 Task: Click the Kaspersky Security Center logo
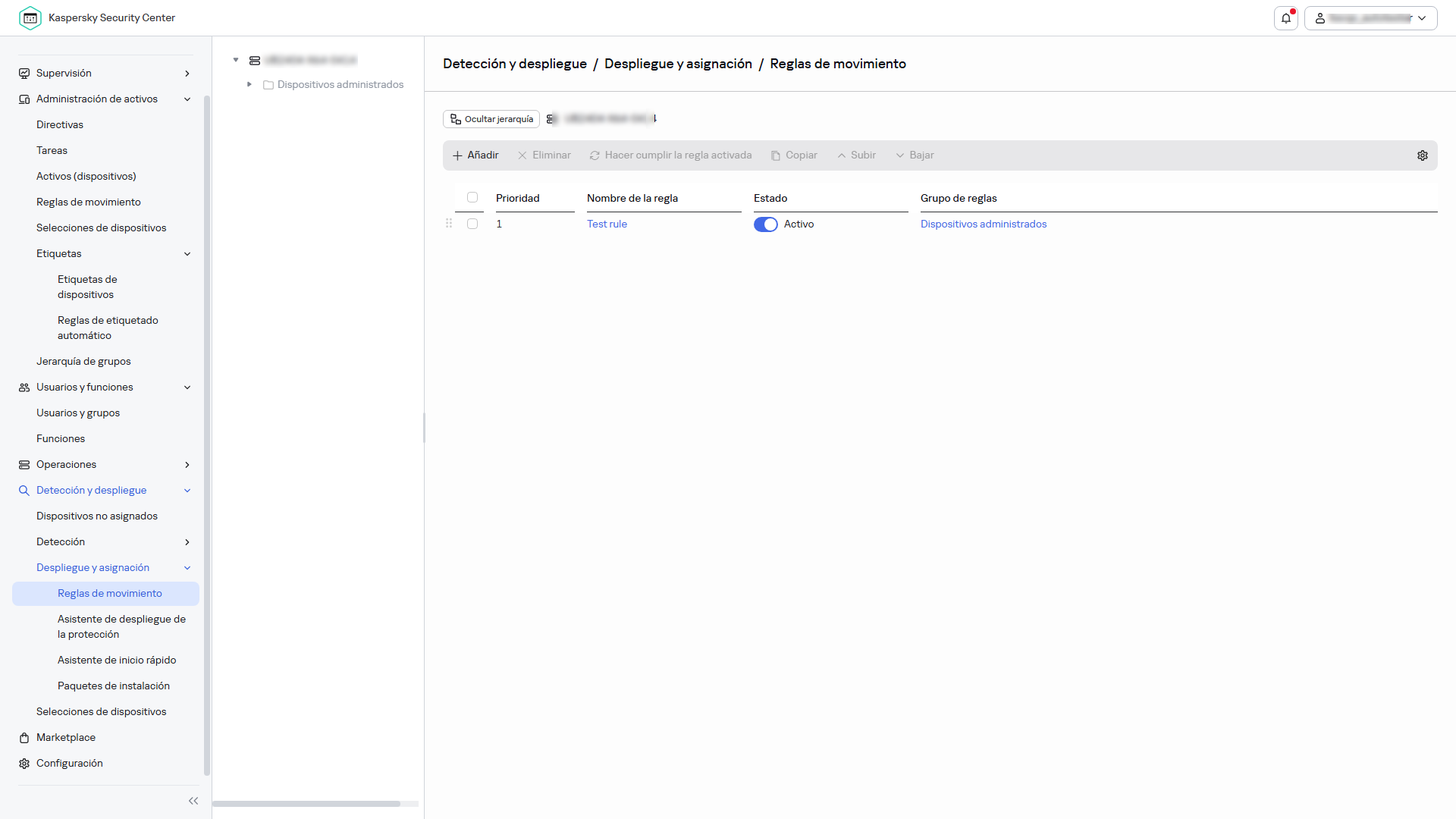(x=30, y=18)
